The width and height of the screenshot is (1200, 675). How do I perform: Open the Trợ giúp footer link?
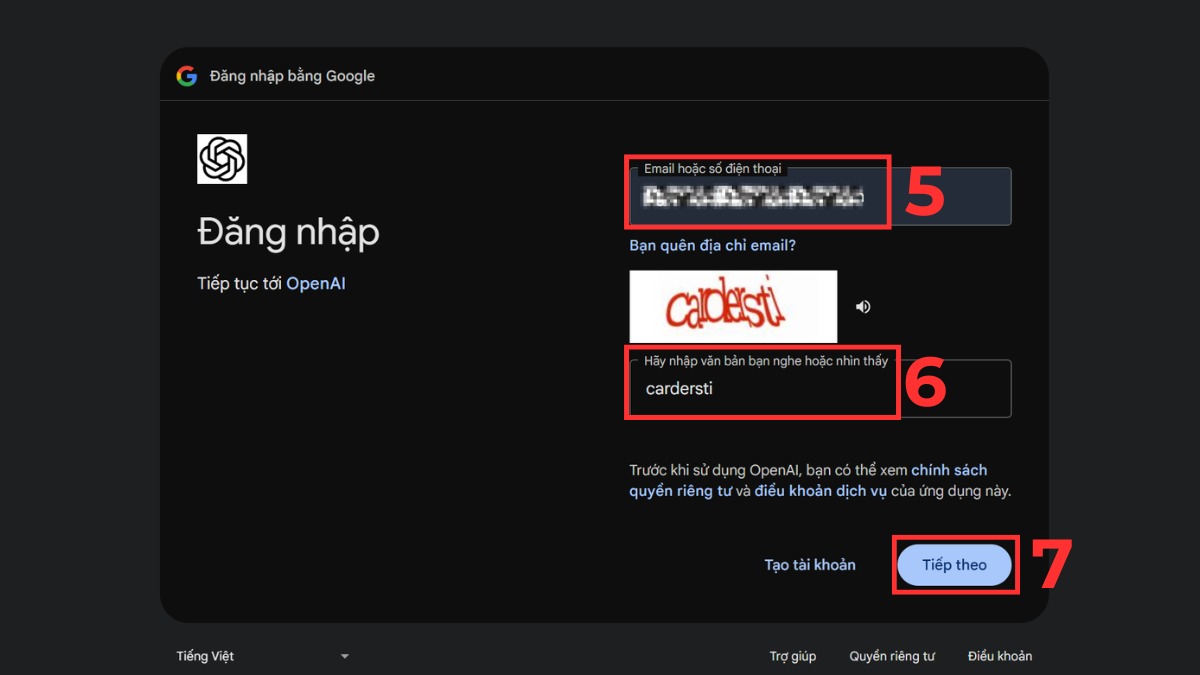[793, 656]
